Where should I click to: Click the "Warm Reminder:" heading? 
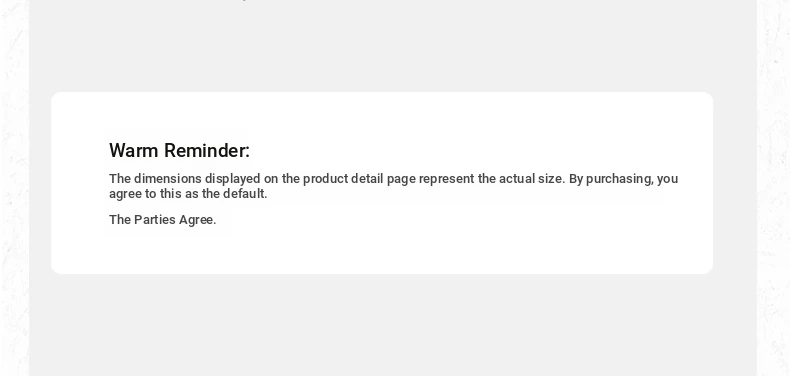click(x=179, y=151)
